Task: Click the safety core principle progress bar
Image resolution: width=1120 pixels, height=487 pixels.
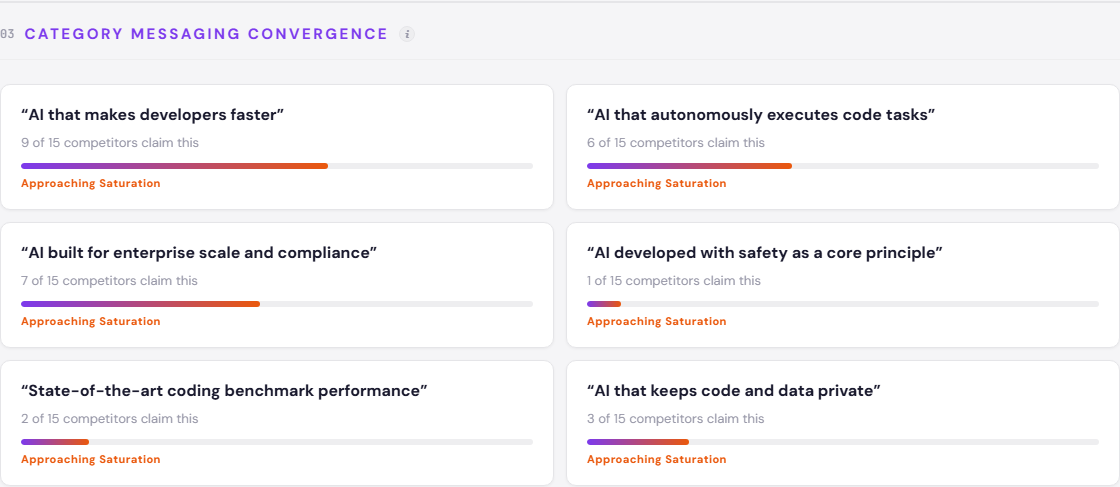Action: [x=842, y=304]
